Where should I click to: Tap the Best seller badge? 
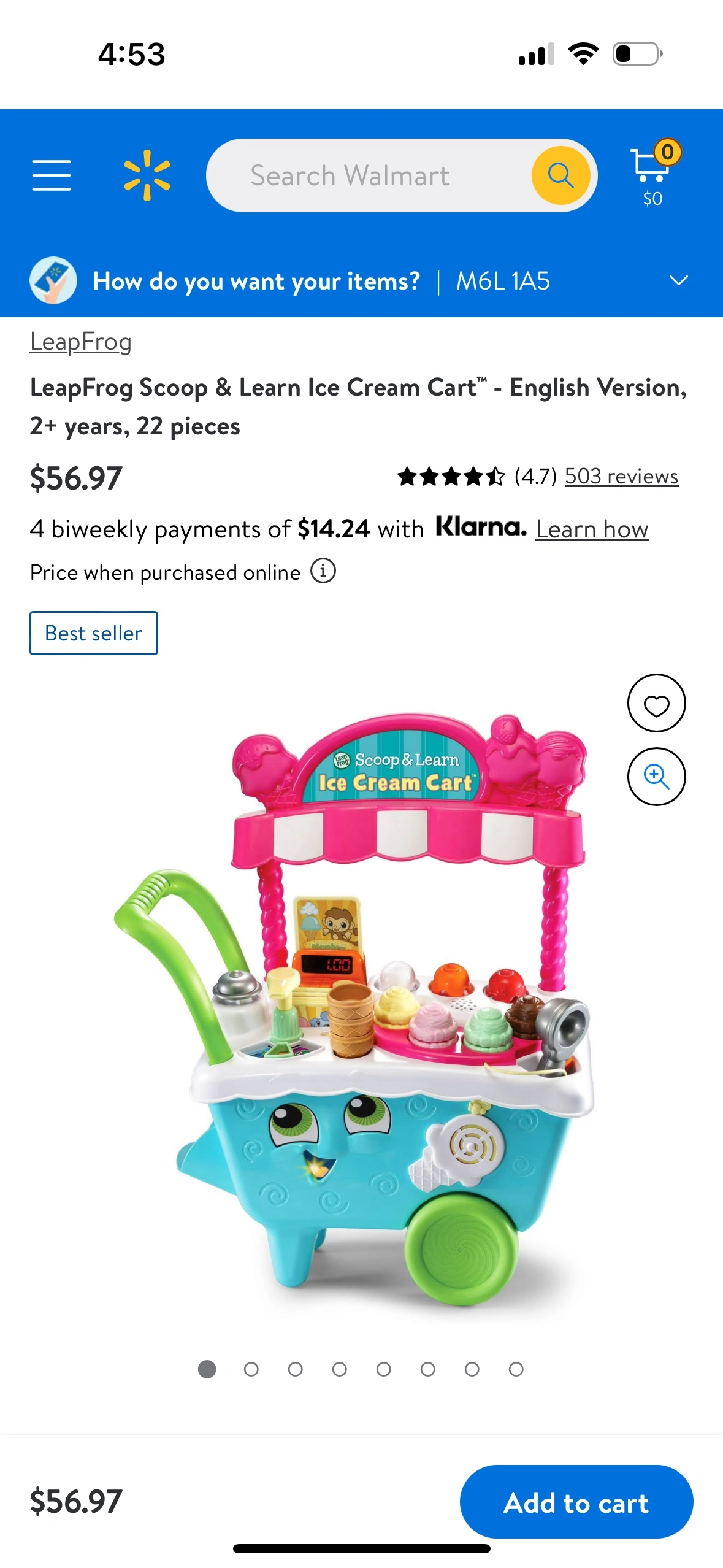[x=94, y=633]
